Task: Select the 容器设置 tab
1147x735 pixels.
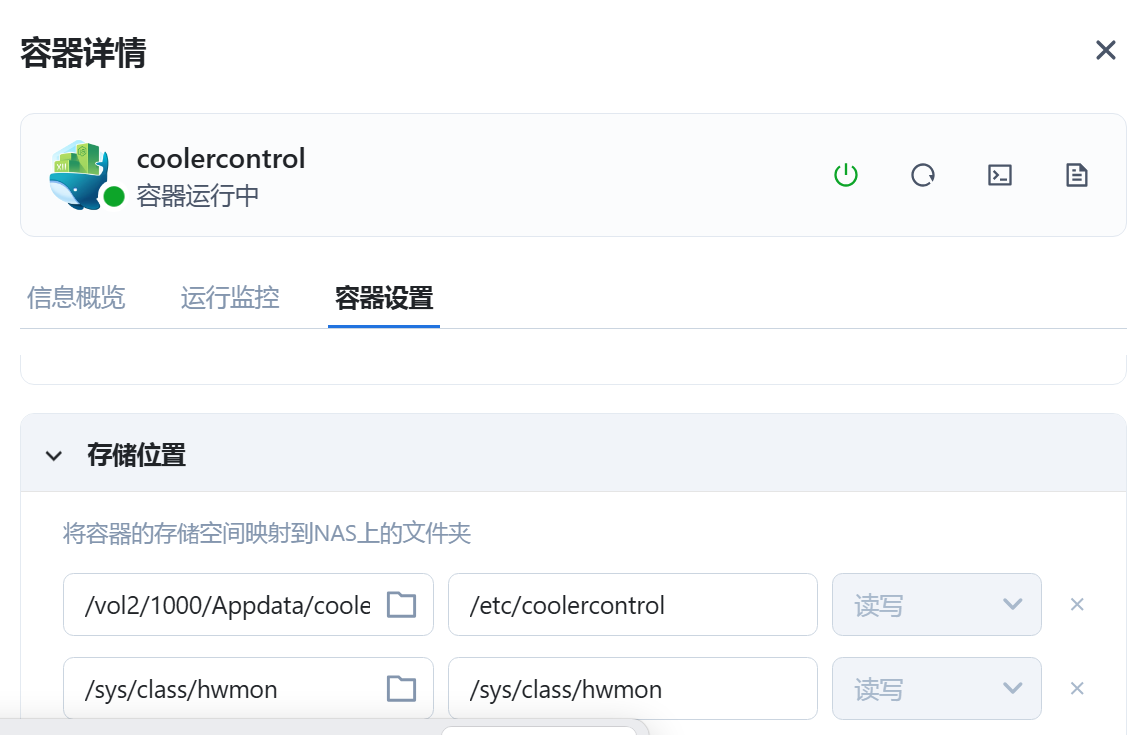Action: coord(384,298)
